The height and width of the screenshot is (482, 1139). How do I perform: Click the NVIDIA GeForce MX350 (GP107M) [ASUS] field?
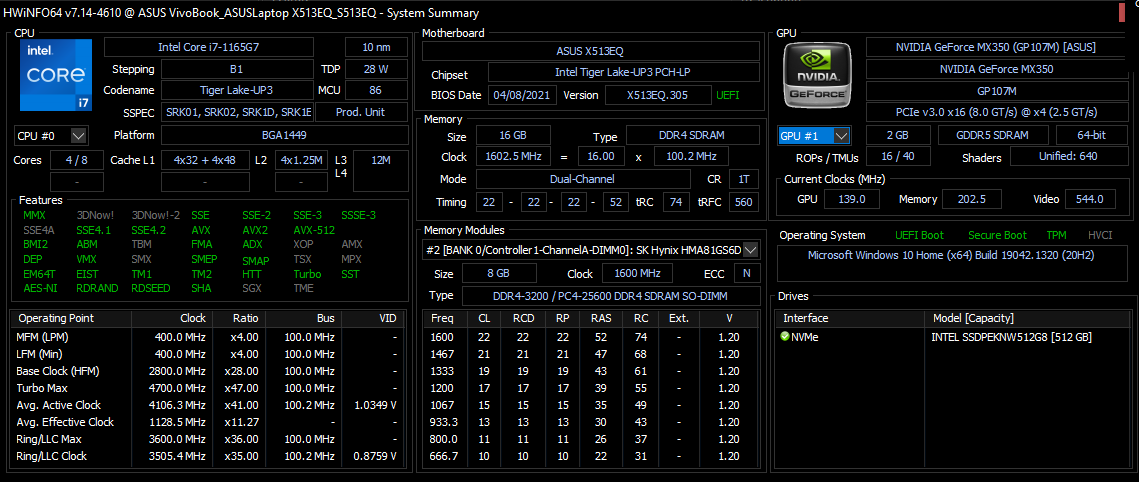tap(999, 47)
